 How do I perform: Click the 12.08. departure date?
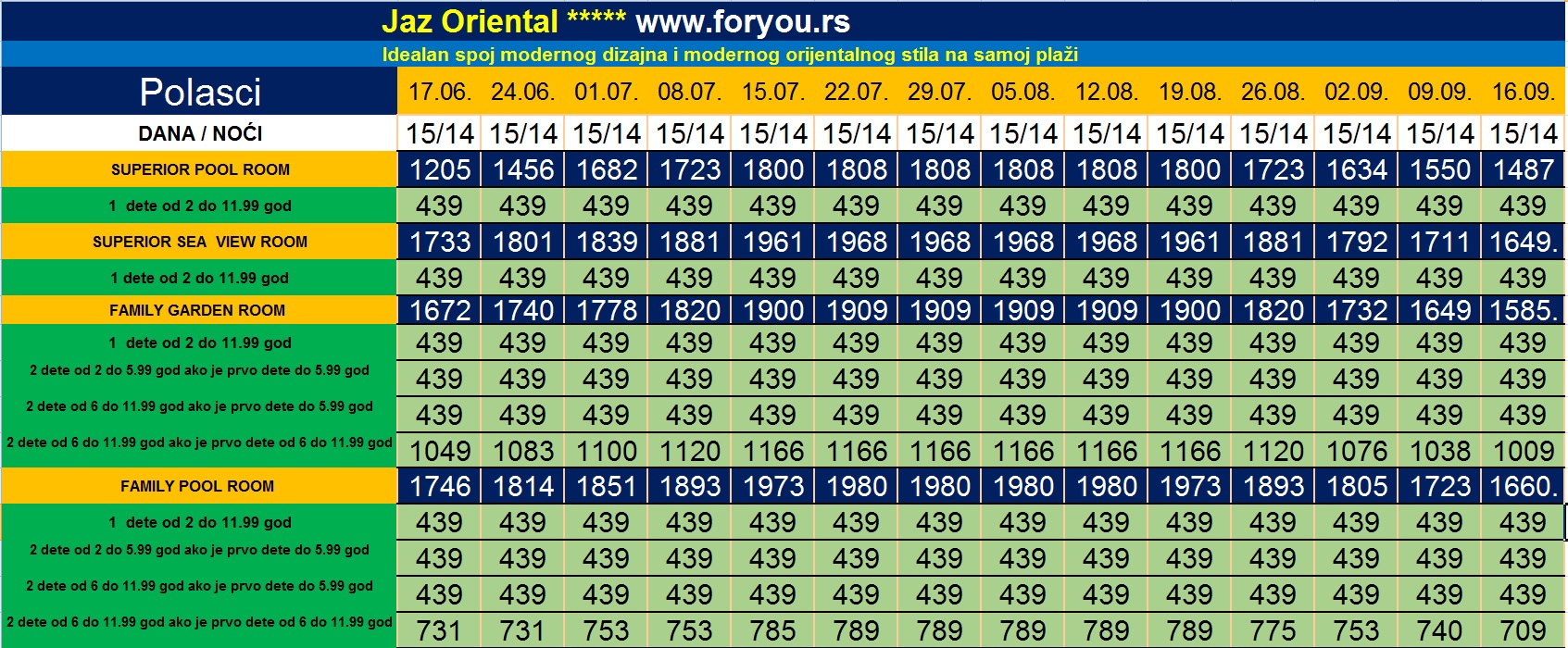tap(1107, 92)
